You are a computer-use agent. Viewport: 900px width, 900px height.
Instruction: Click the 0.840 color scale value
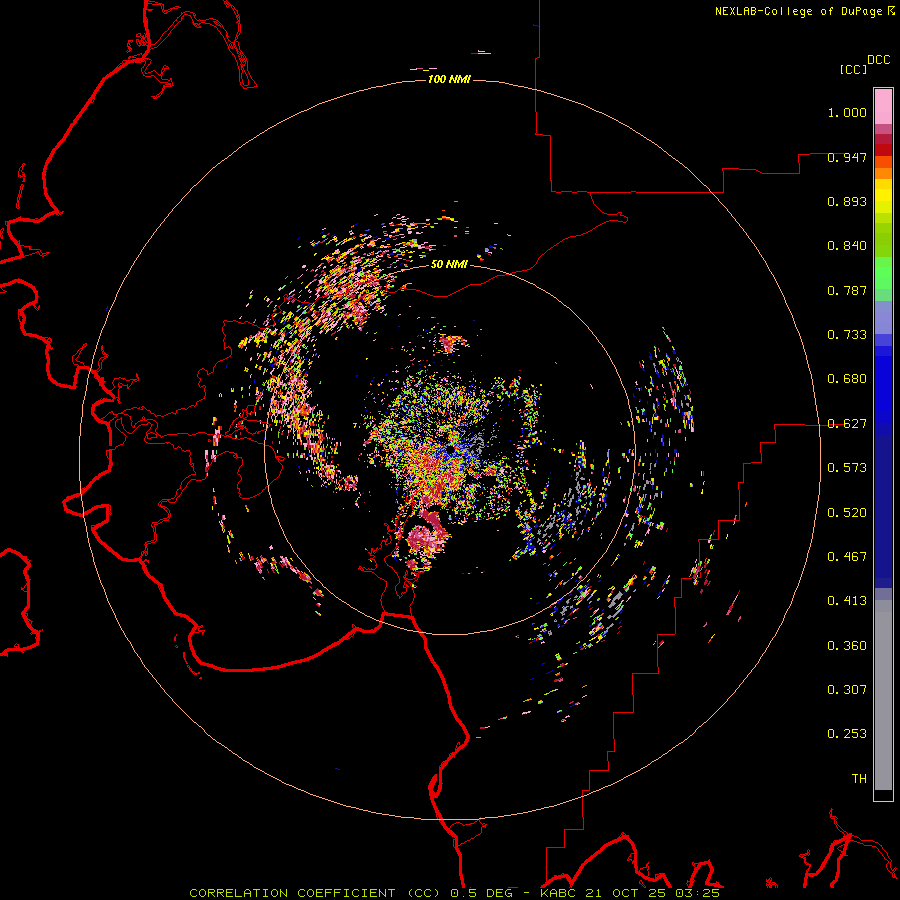tap(847, 246)
